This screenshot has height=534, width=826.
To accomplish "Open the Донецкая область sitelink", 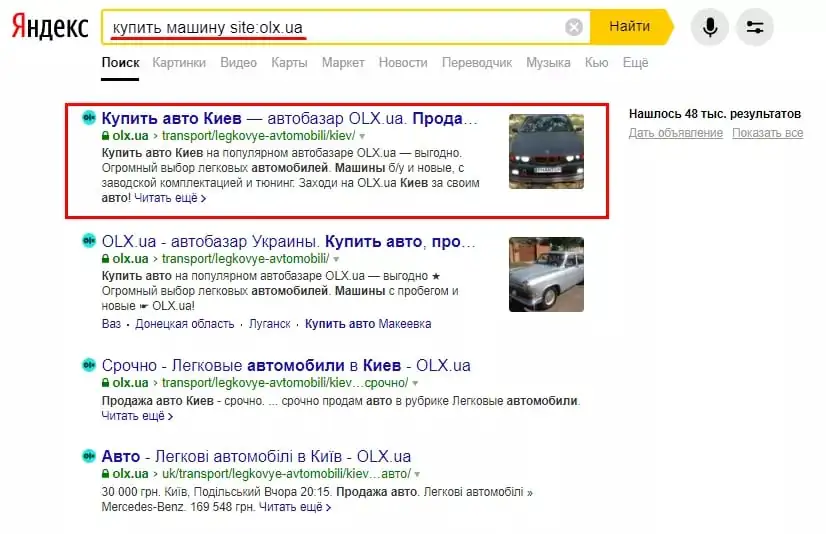I will (x=184, y=324).
